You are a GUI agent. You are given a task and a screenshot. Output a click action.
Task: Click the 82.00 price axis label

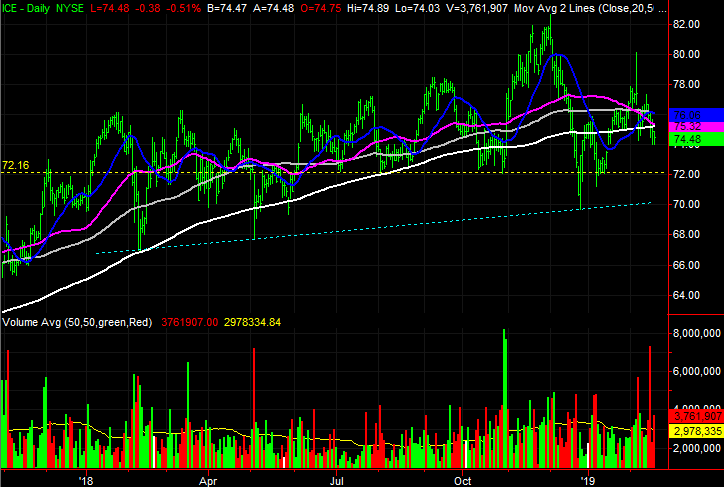(x=687, y=24)
